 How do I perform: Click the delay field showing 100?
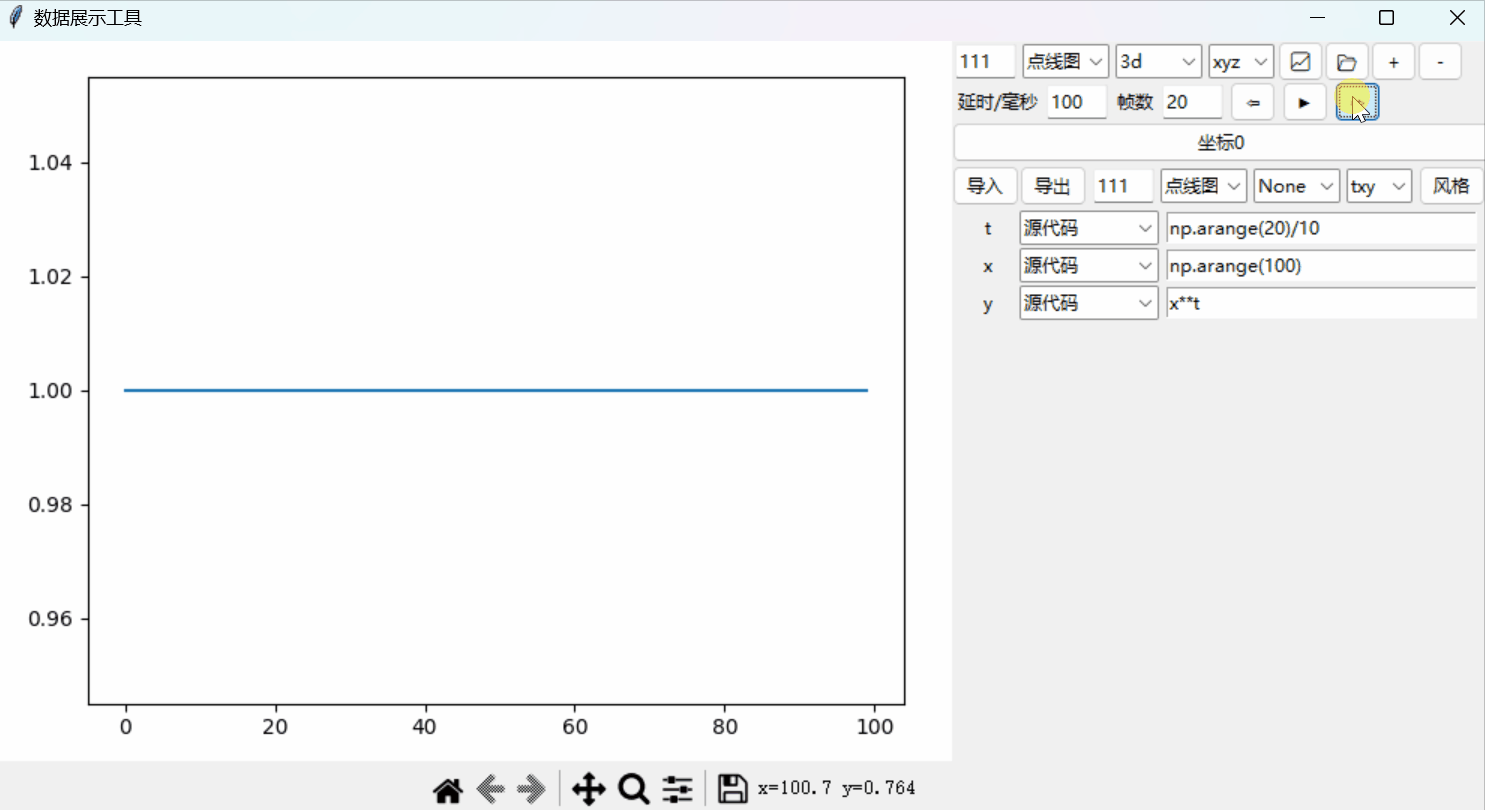tap(1077, 102)
